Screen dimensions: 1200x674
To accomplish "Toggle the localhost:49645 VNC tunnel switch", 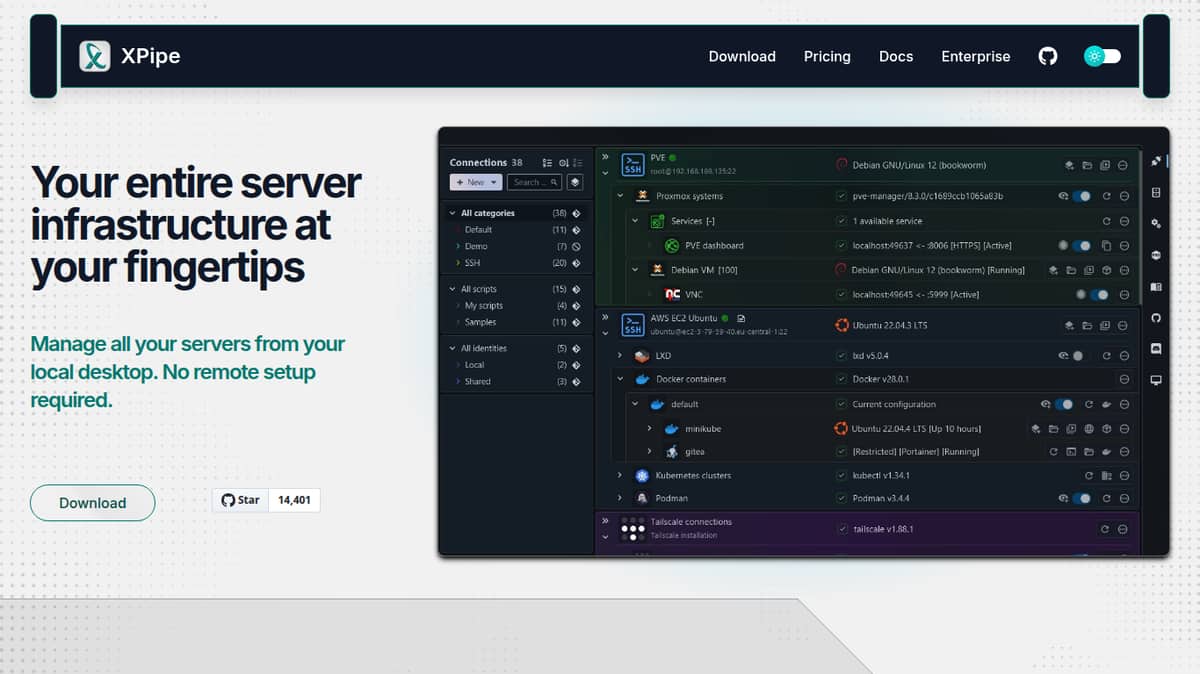I will (1100, 294).
